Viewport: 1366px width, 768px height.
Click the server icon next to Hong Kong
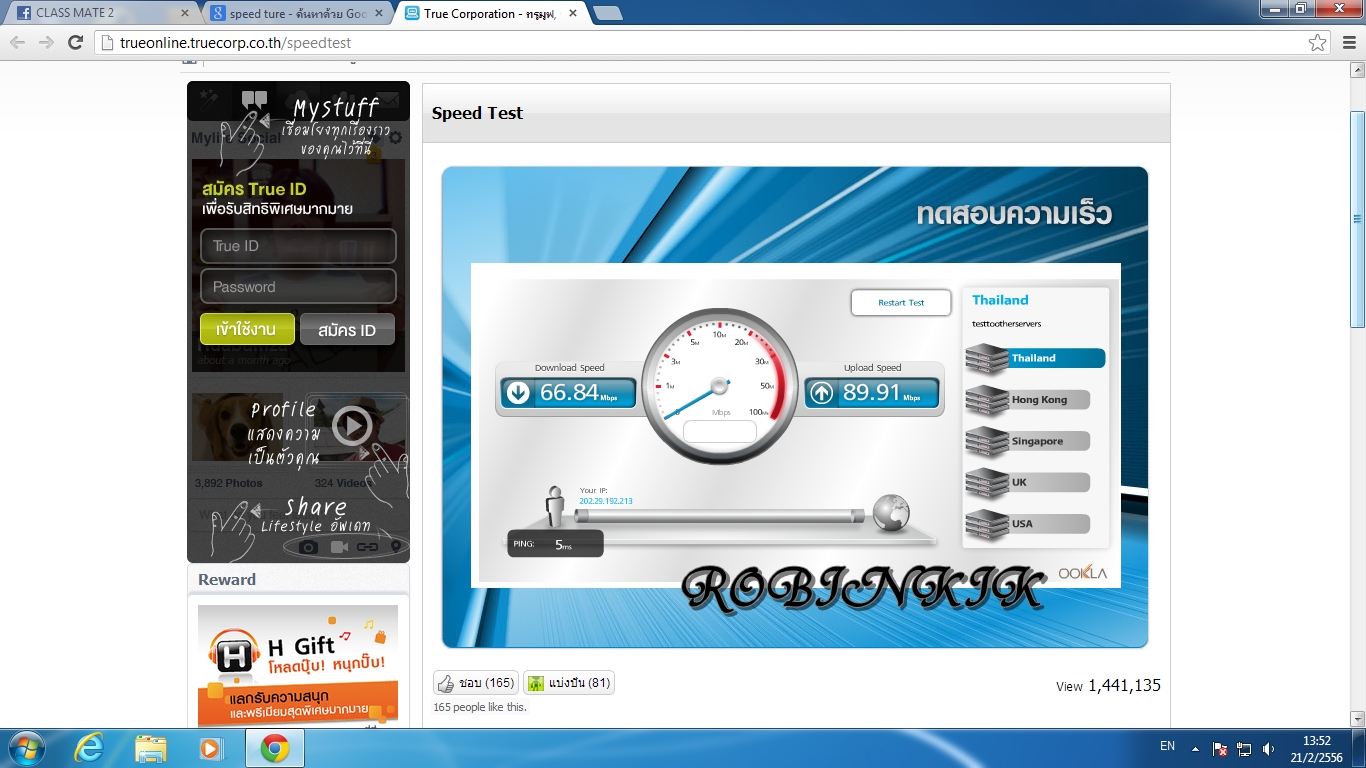click(987, 400)
